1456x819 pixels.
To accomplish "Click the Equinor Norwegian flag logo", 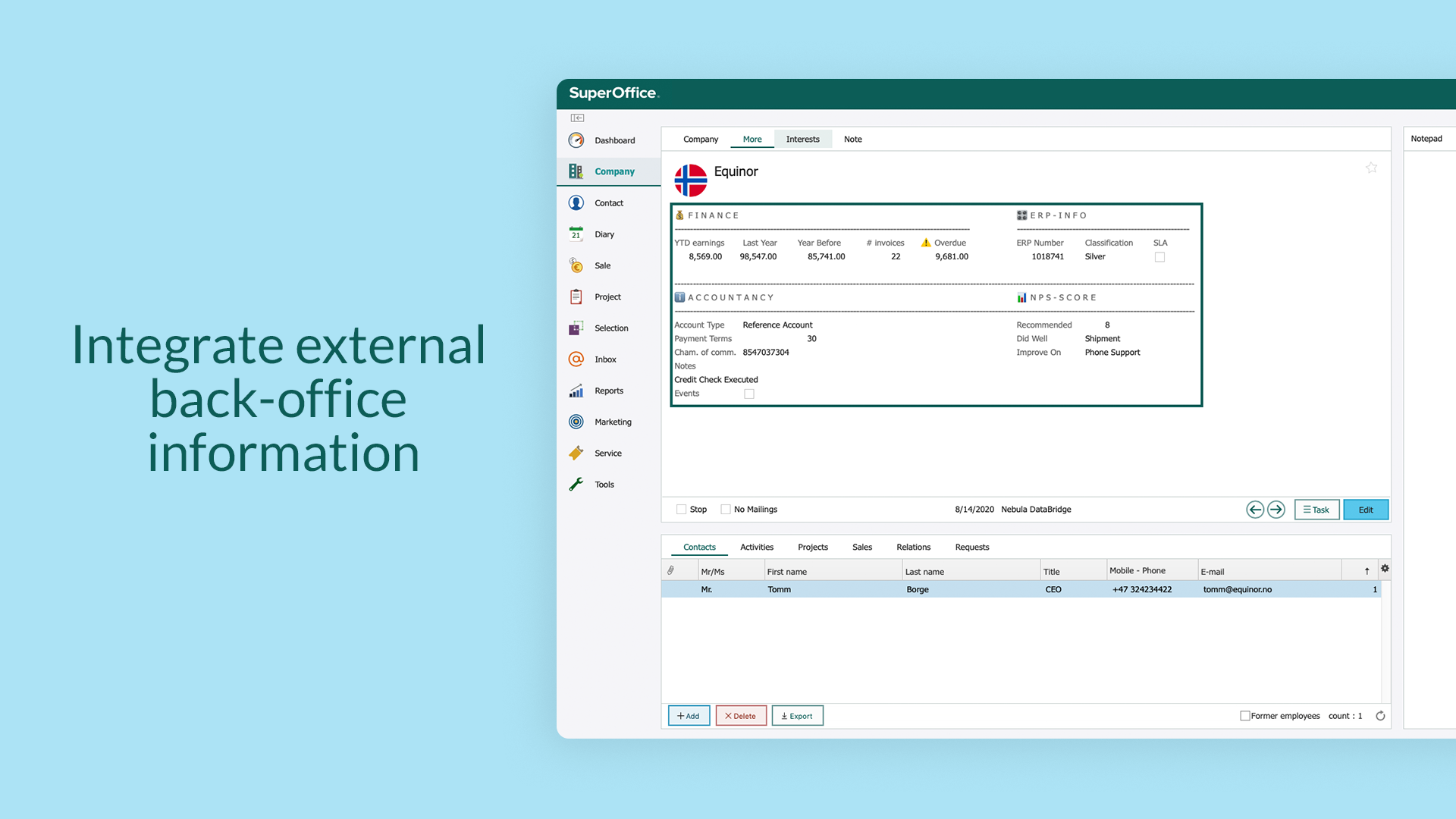I will click(x=691, y=180).
